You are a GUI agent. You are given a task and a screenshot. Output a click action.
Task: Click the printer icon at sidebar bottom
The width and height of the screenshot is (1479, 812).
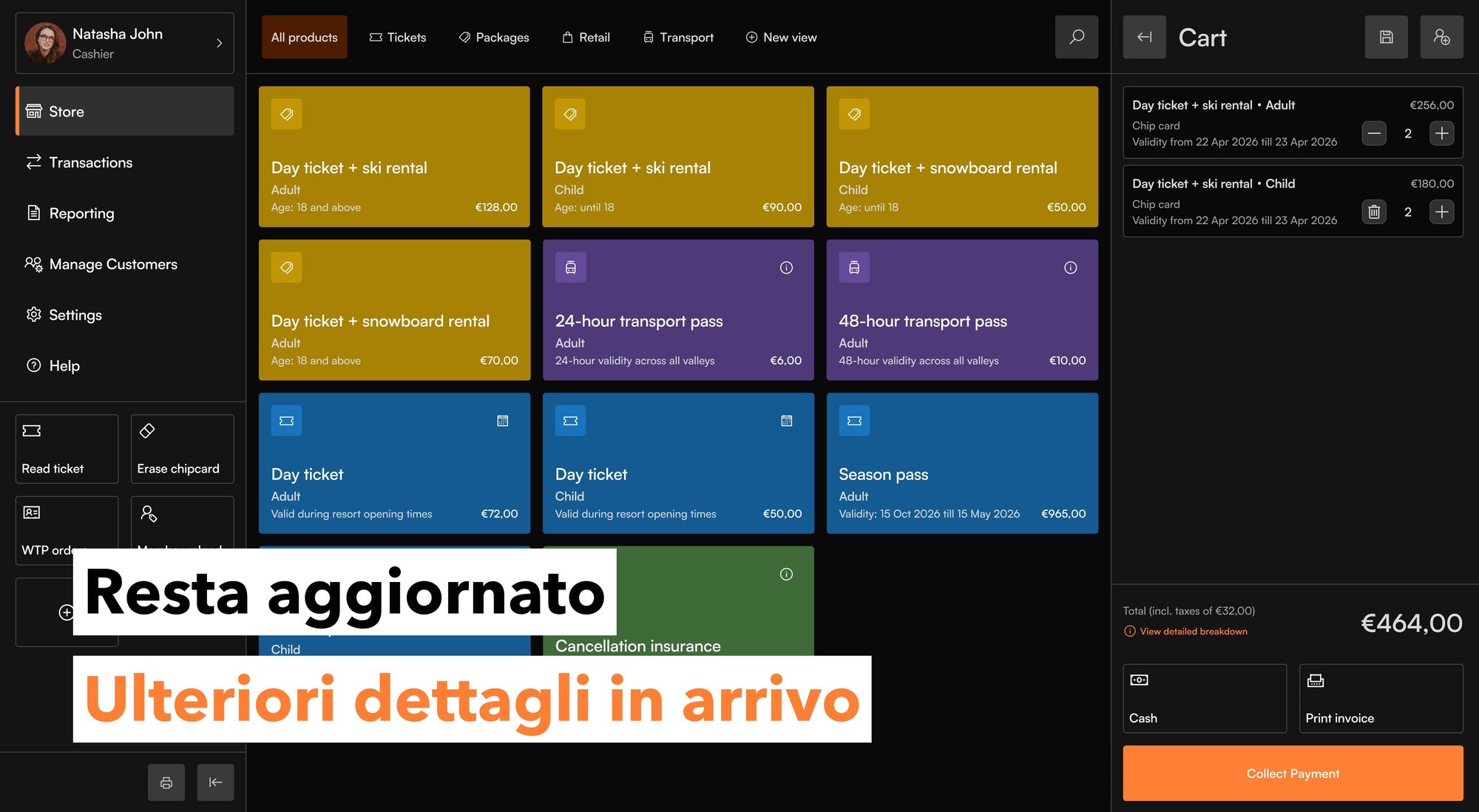coord(166,782)
